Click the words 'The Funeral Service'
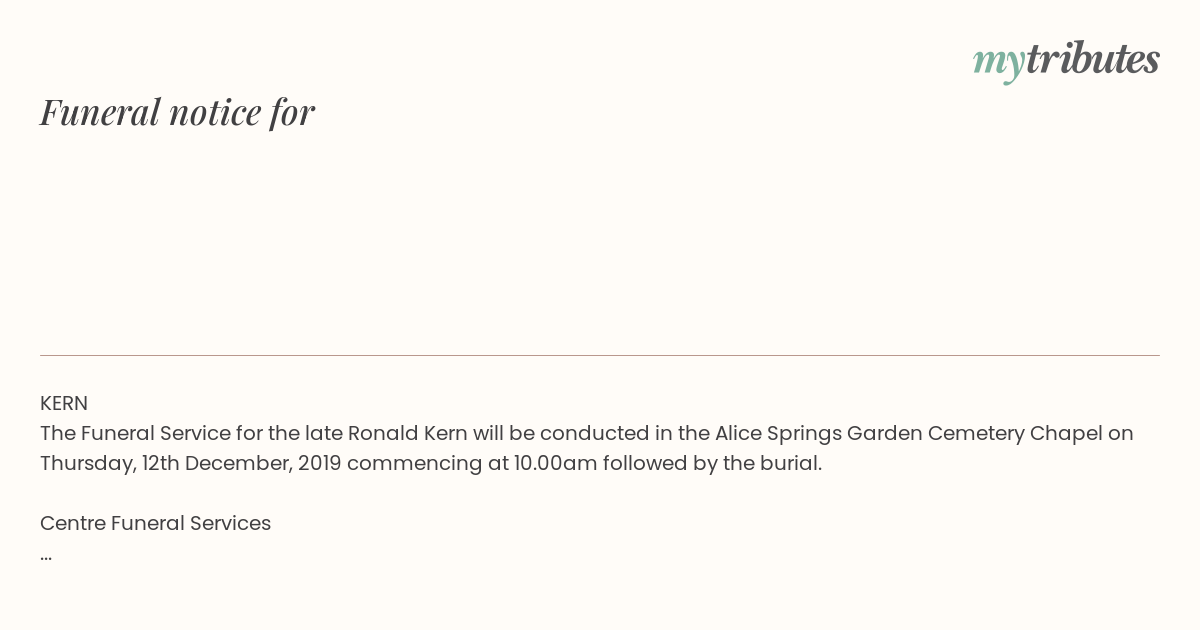1200x630 pixels. point(135,433)
